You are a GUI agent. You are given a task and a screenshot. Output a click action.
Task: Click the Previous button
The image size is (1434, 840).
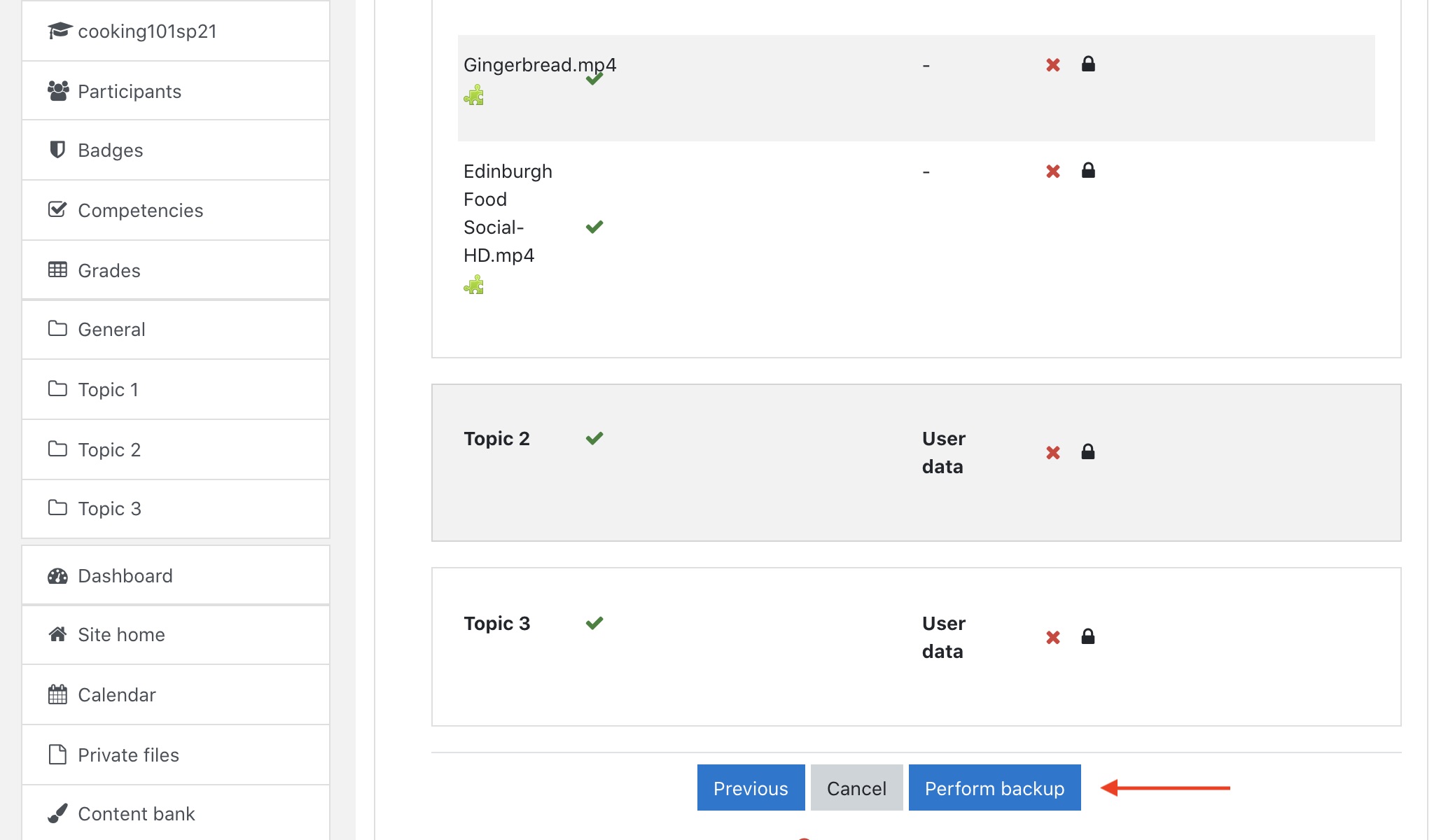[751, 788]
